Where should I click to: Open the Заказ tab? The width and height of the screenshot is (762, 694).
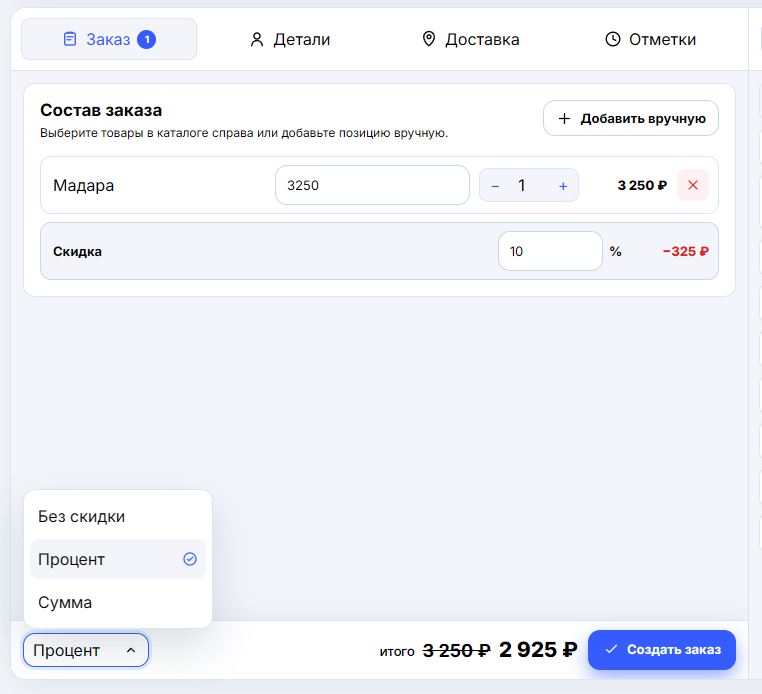pyautogui.click(x=109, y=39)
